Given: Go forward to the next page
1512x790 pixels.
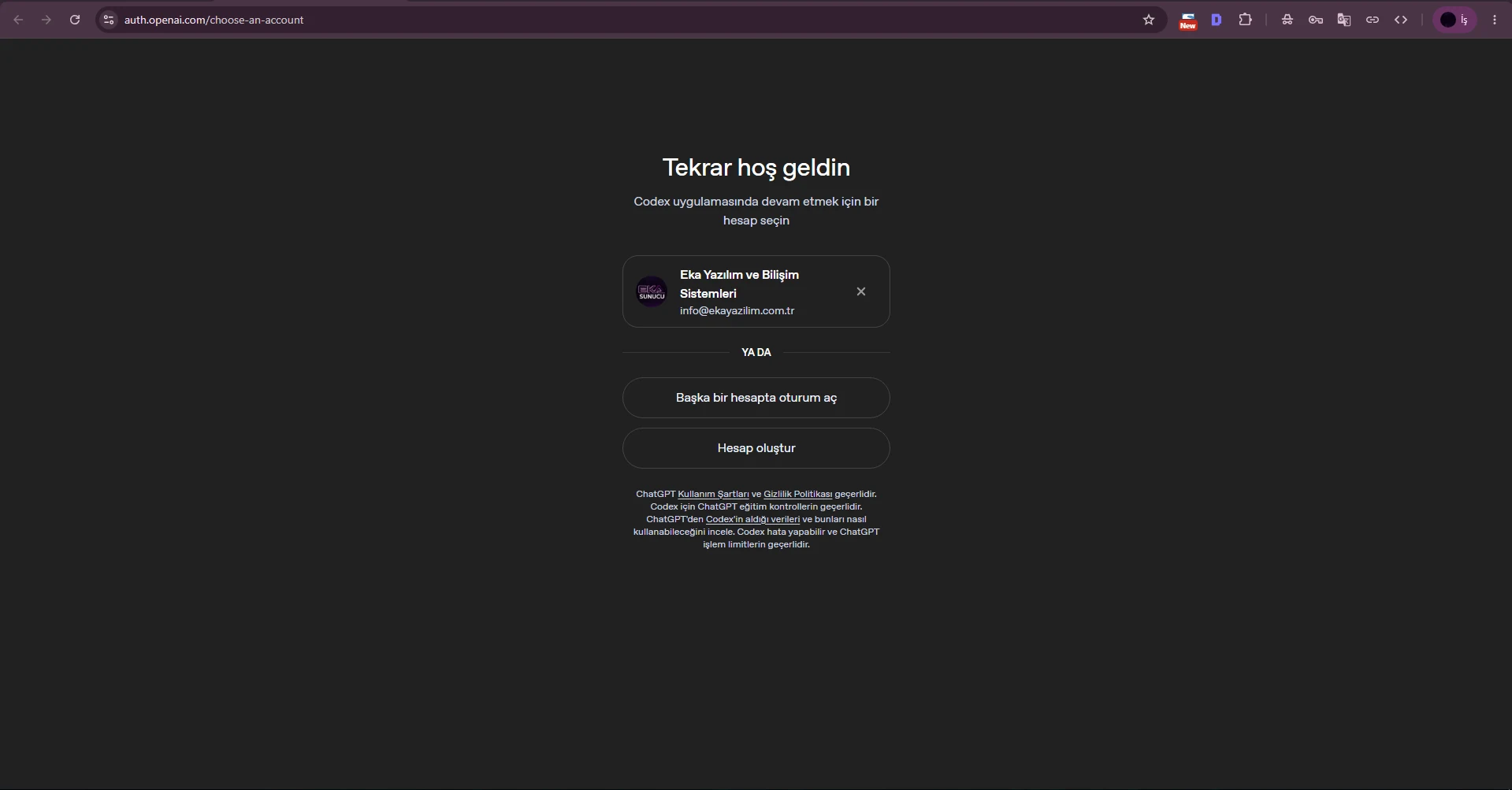Looking at the screenshot, I should point(46,20).
